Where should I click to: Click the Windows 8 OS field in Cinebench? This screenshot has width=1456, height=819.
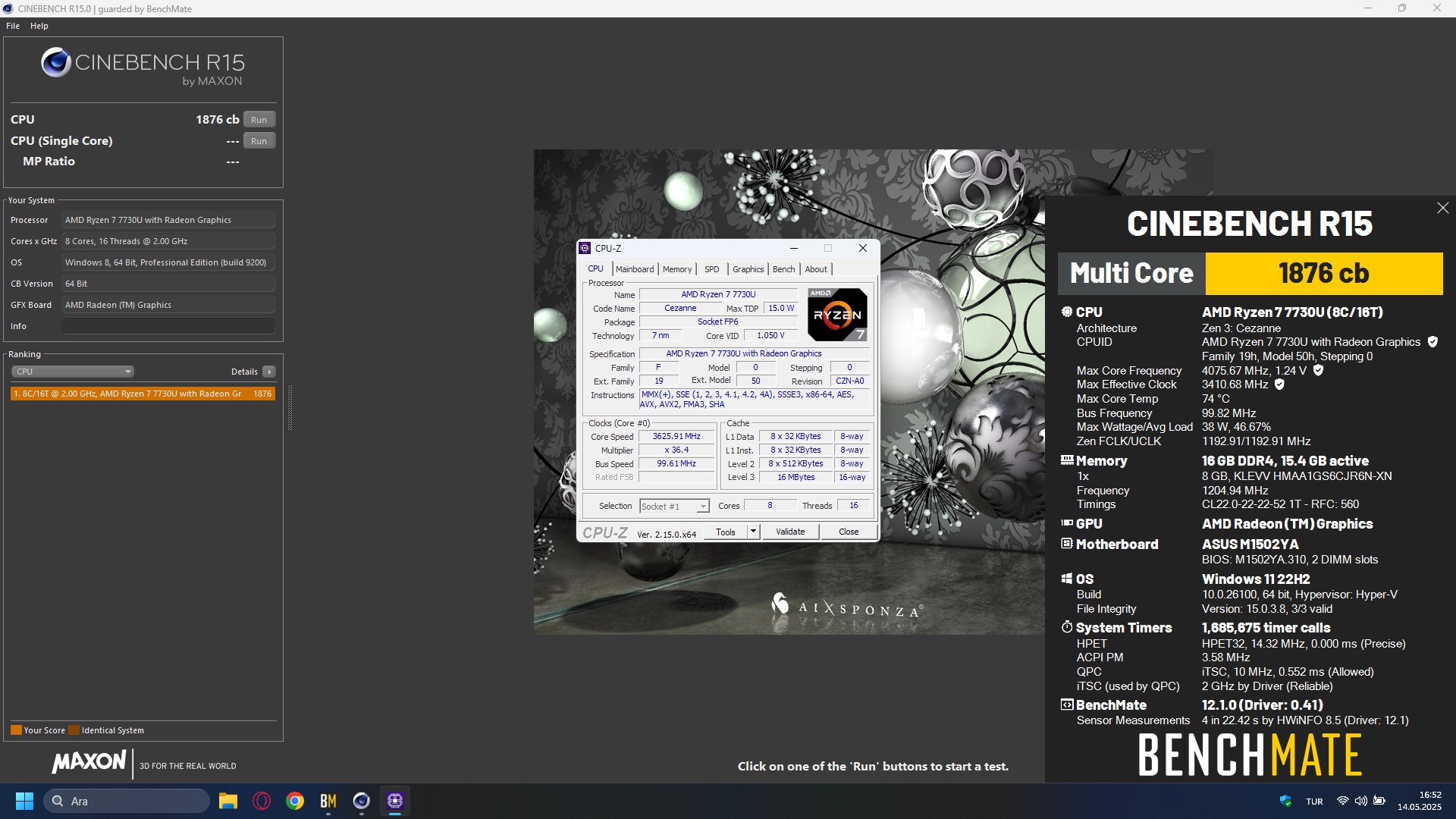click(168, 262)
